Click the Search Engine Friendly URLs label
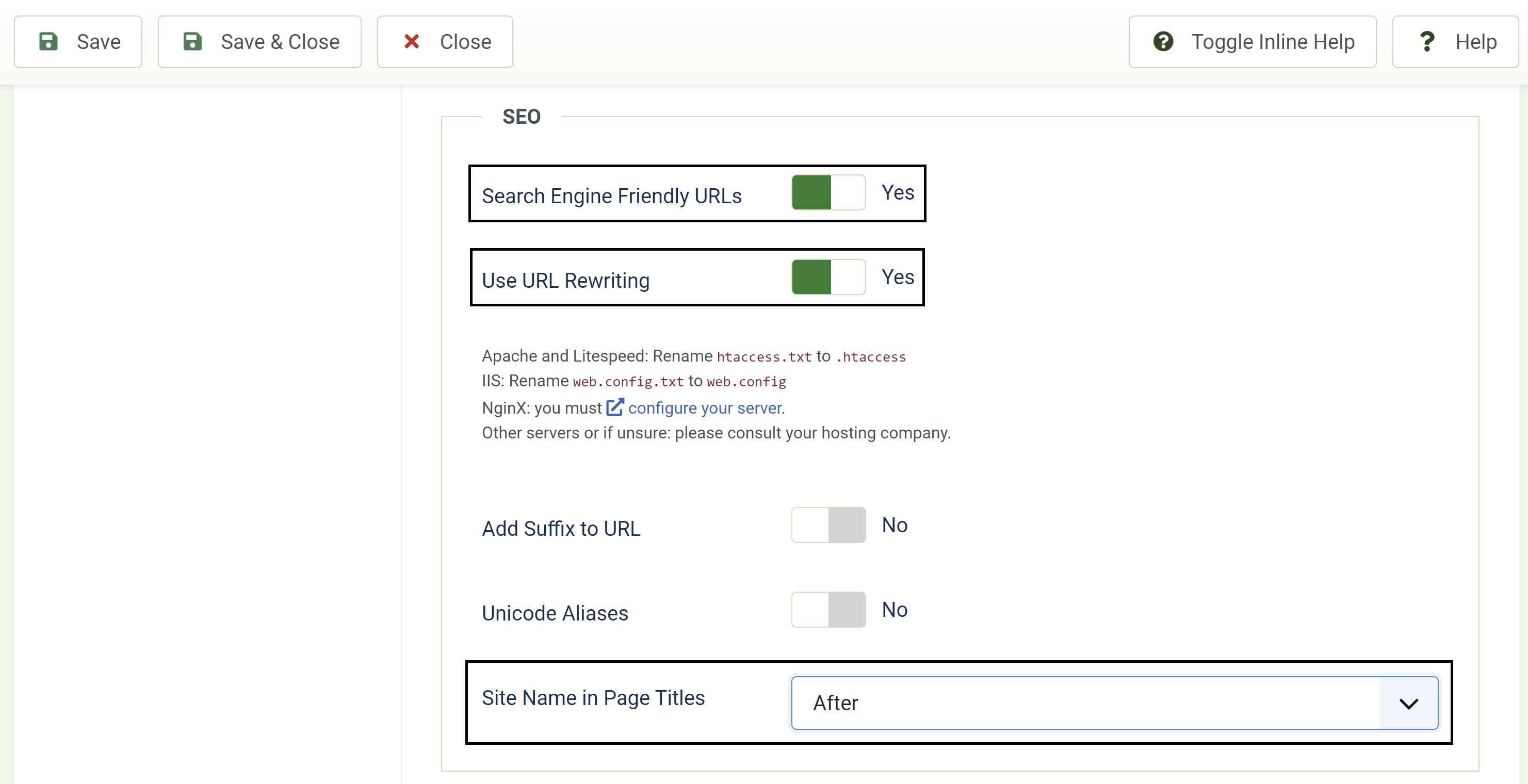Image resolution: width=1528 pixels, height=784 pixels. pos(611,195)
